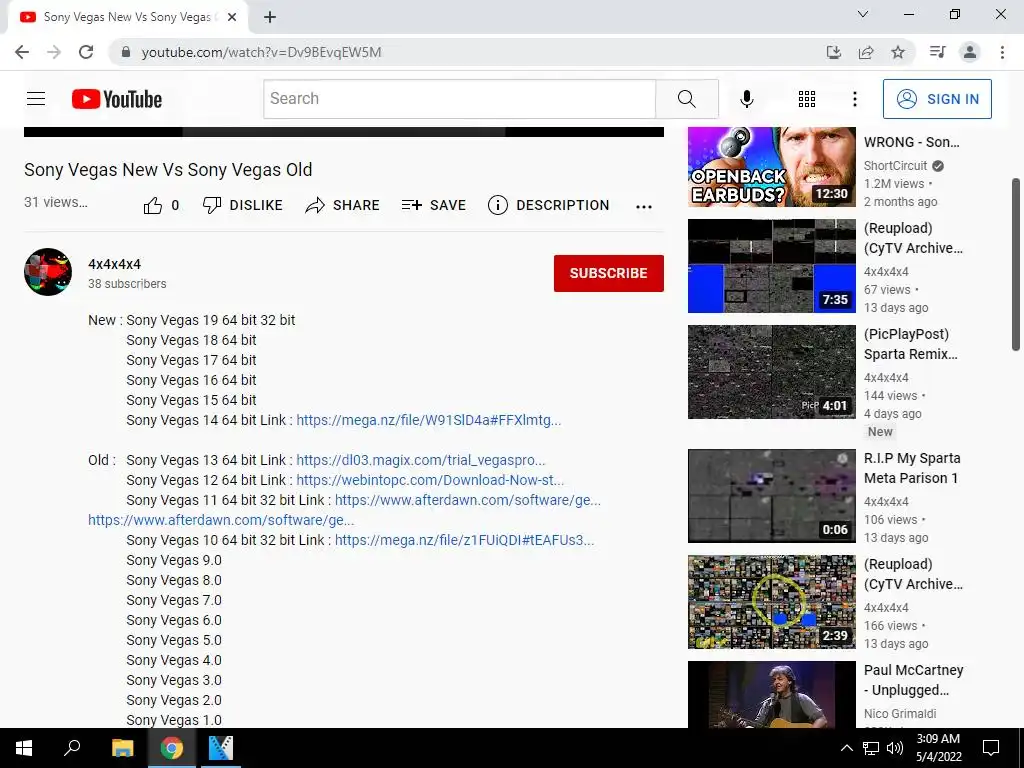The height and width of the screenshot is (768, 1024).
Task: Open the 2:39 Reupload video thumbnail
Action: (771, 601)
